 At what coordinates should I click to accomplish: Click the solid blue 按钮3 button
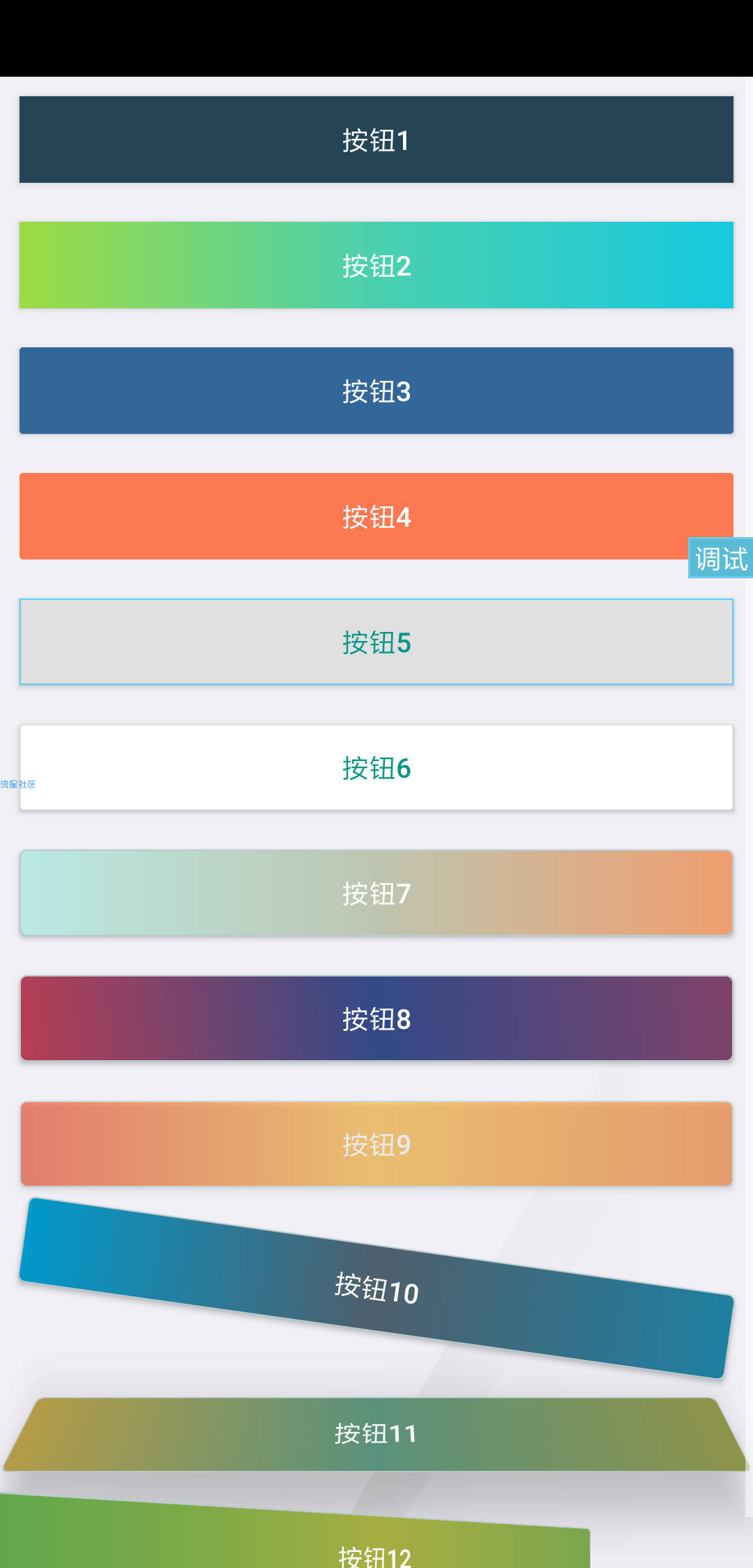(x=376, y=391)
